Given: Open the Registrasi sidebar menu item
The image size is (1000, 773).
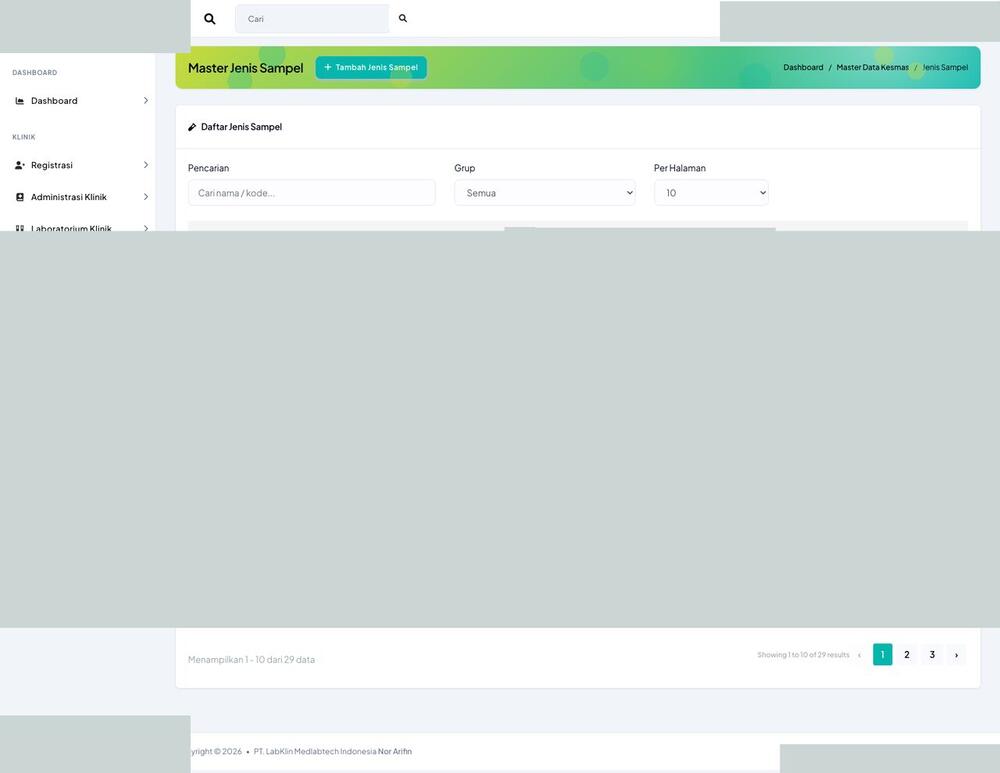Looking at the screenshot, I should pyautogui.click(x=80, y=165).
